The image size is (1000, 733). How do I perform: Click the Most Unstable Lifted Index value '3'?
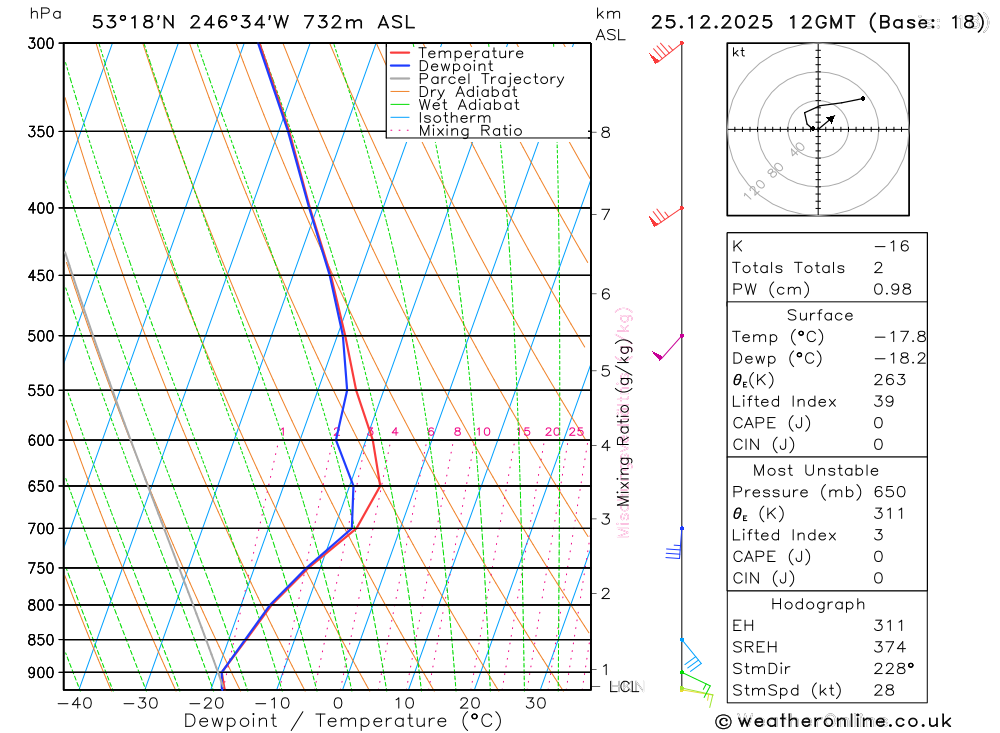pos(879,535)
